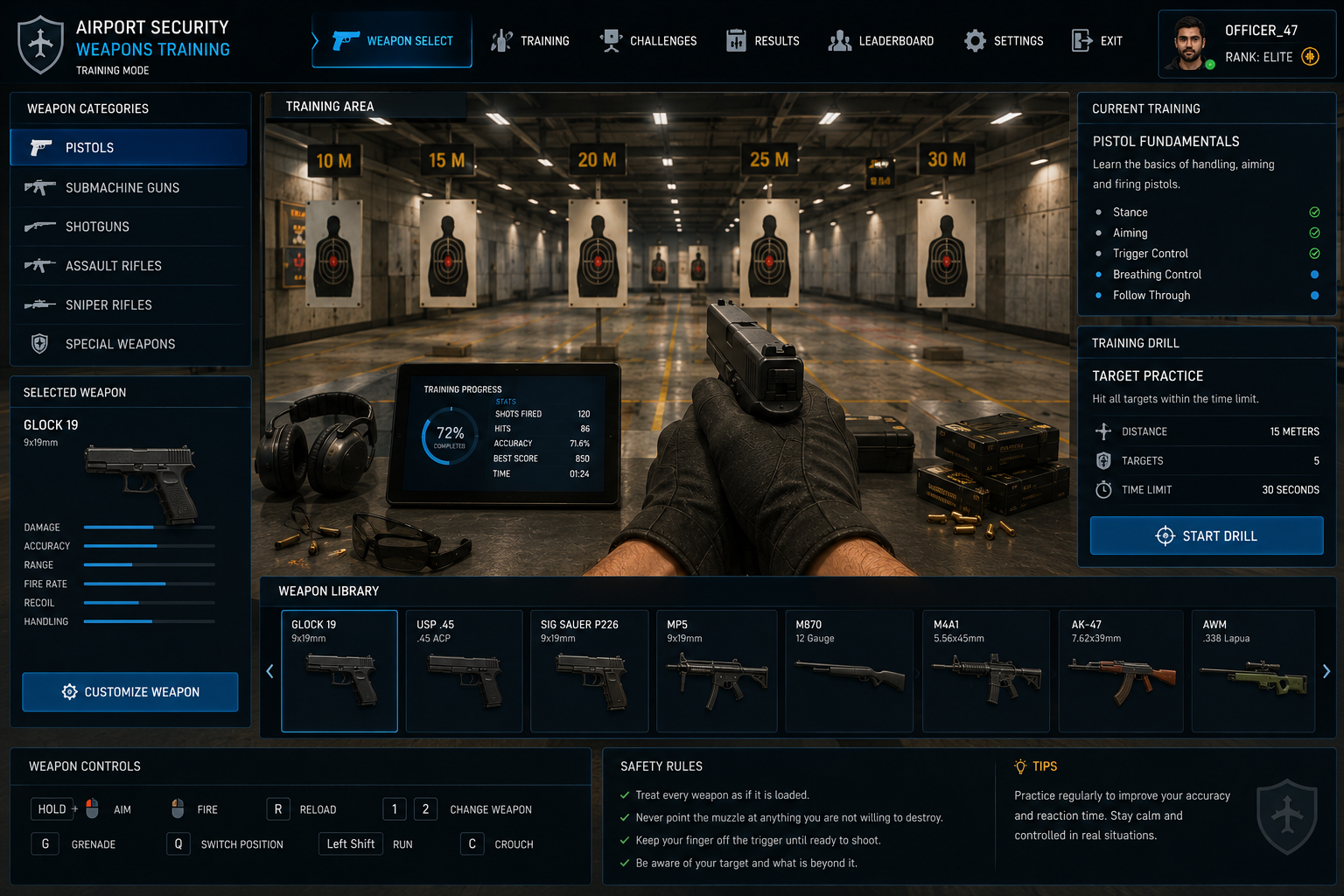Select the Shotguns category icon
Screen dimensions: 1344x896
click(40, 227)
